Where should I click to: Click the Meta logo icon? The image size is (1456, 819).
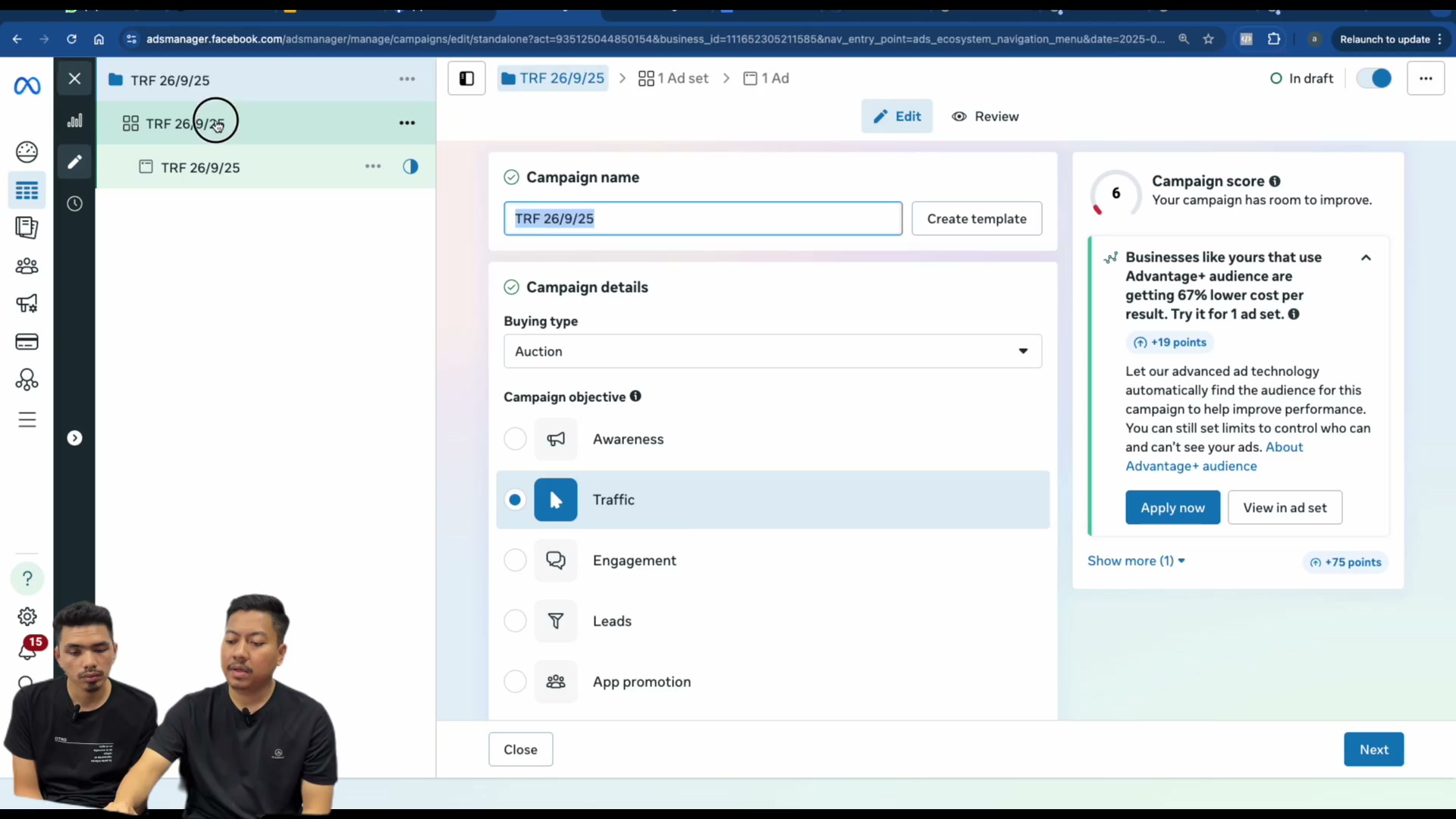(27, 86)
